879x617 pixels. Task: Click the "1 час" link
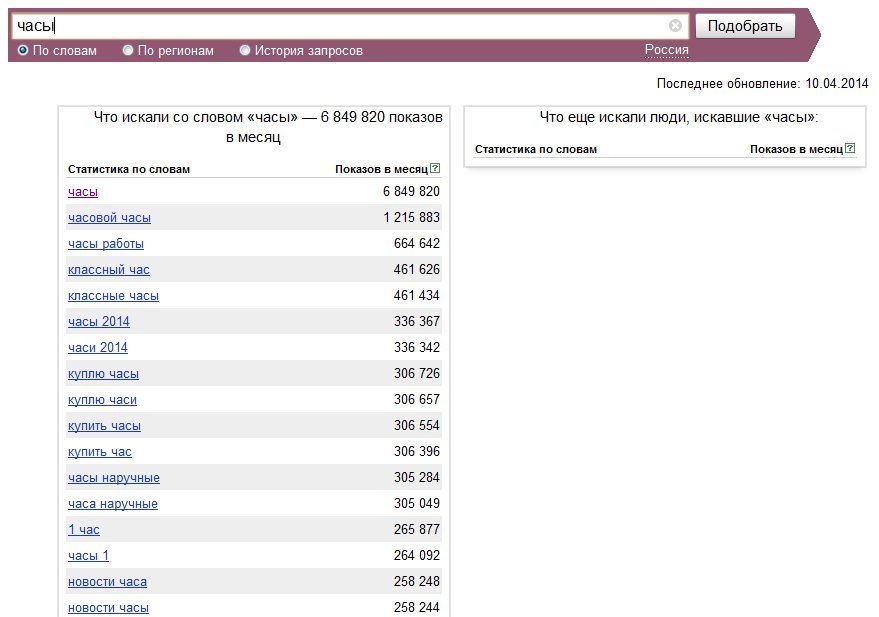84,529
